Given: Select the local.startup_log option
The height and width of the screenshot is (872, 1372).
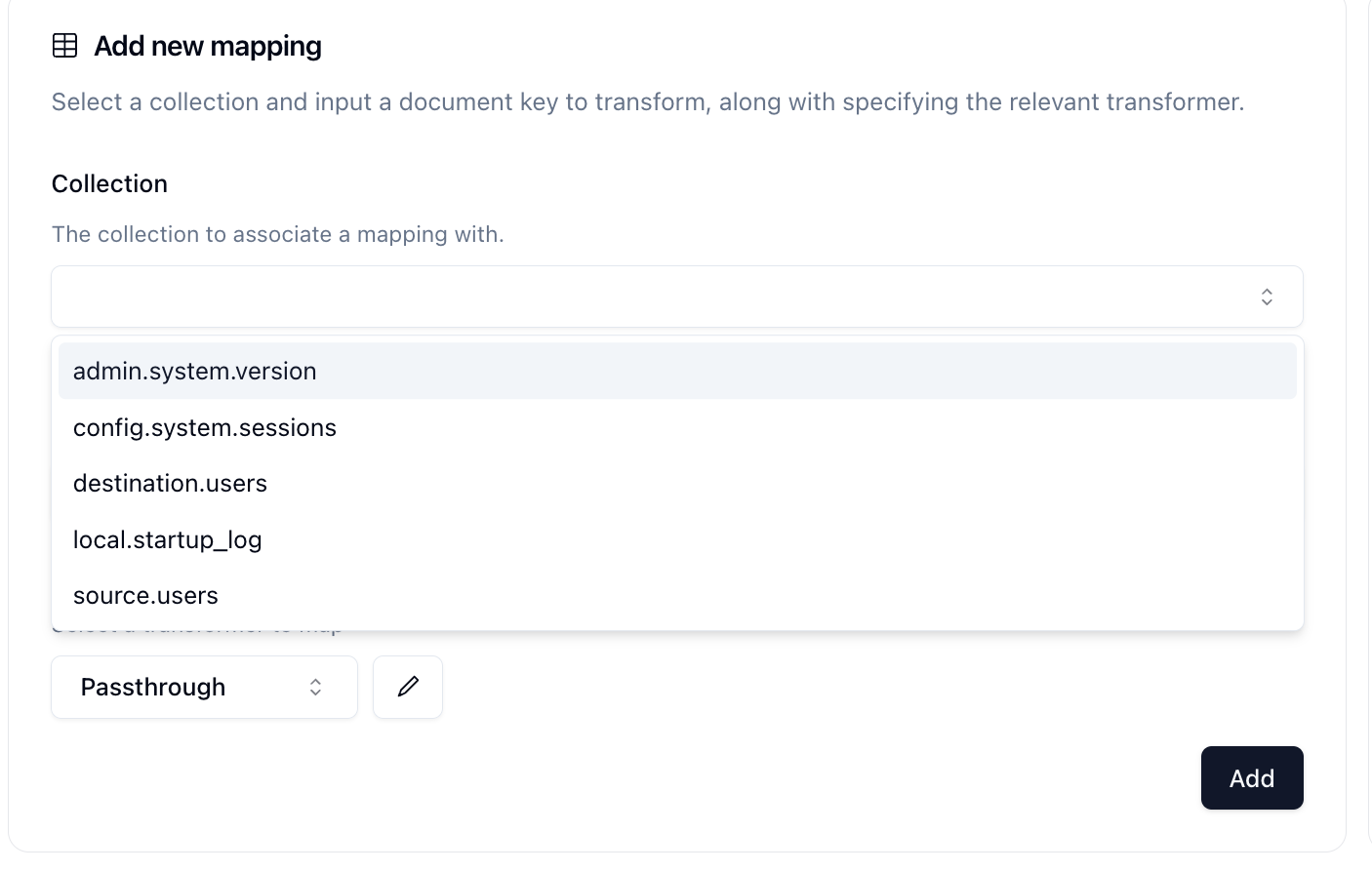Looking at the screenshot, I should [x=677, y=539].
